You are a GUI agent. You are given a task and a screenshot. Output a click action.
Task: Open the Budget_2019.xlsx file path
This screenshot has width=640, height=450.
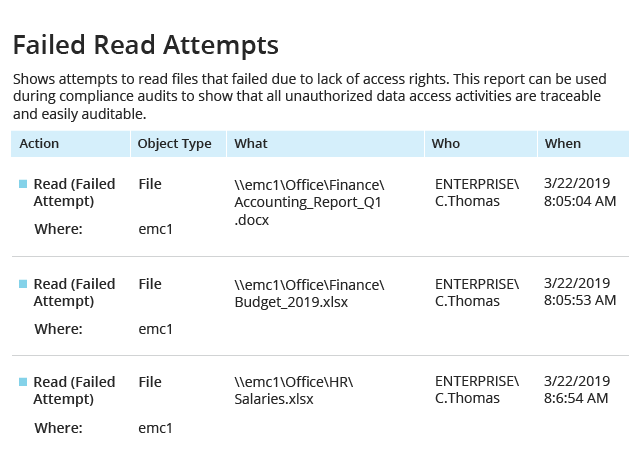309,293
